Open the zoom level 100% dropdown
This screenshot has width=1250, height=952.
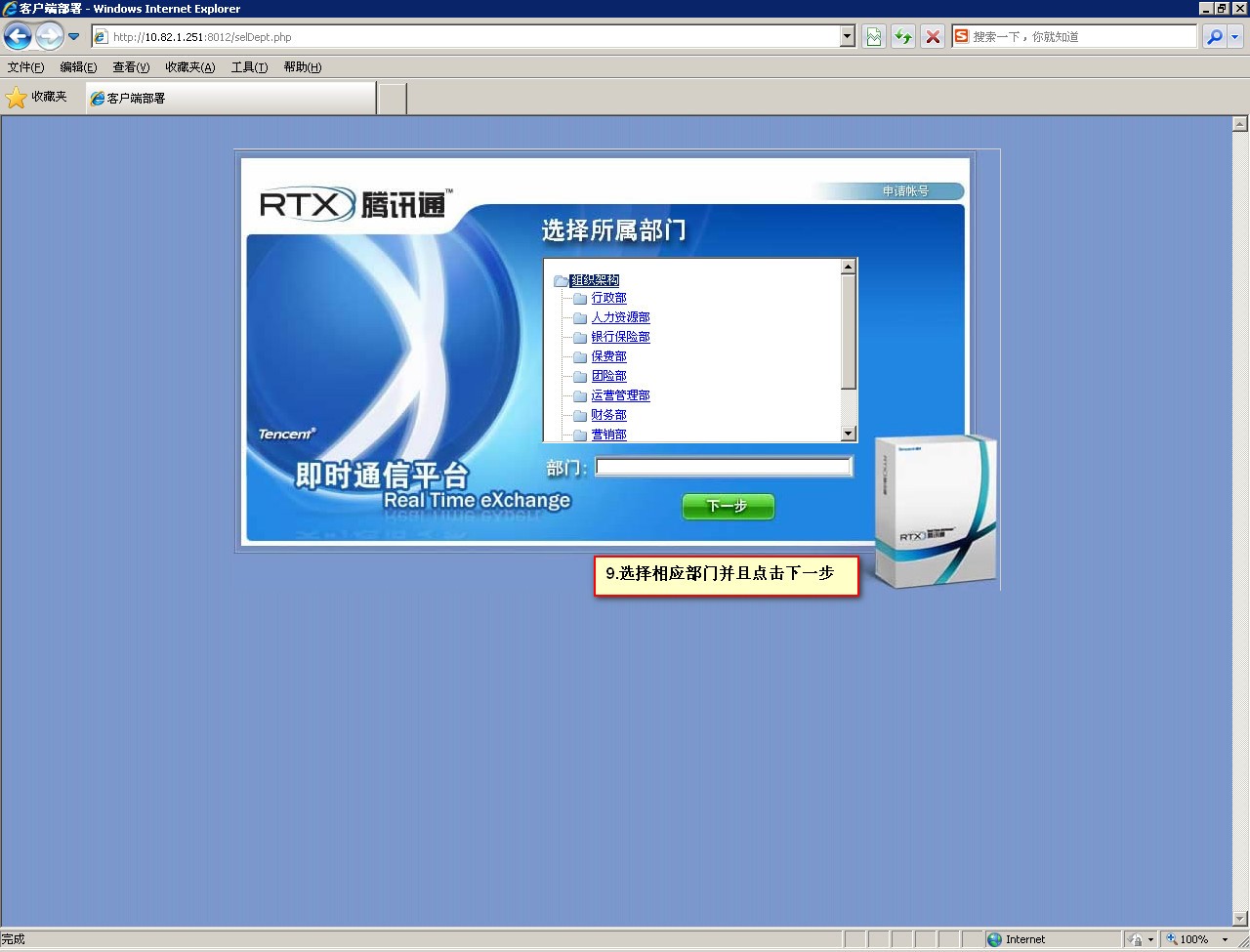tap(1226, 939)
